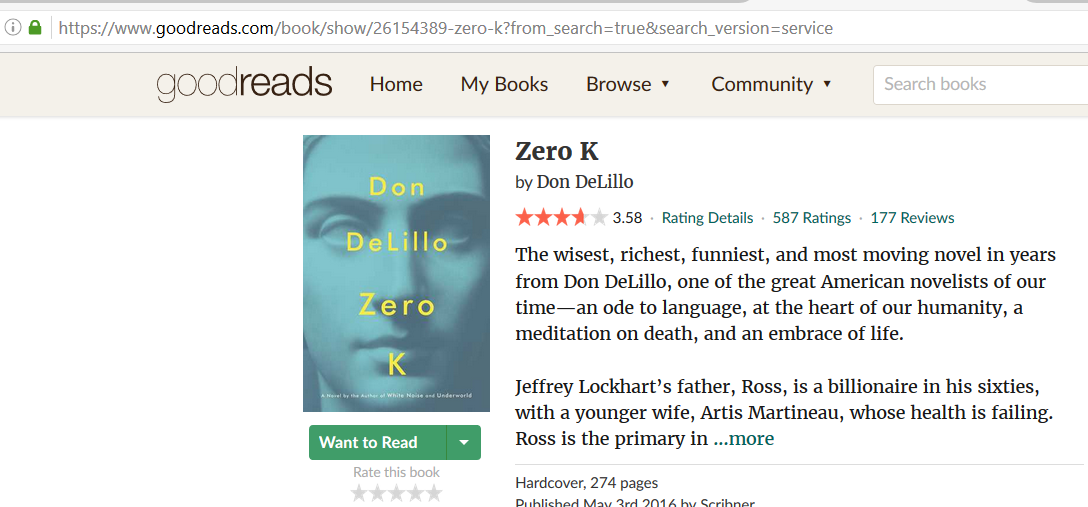Open the shelf dropdown next to Want to Read
1088x507 pixels.
coord(464,442)
